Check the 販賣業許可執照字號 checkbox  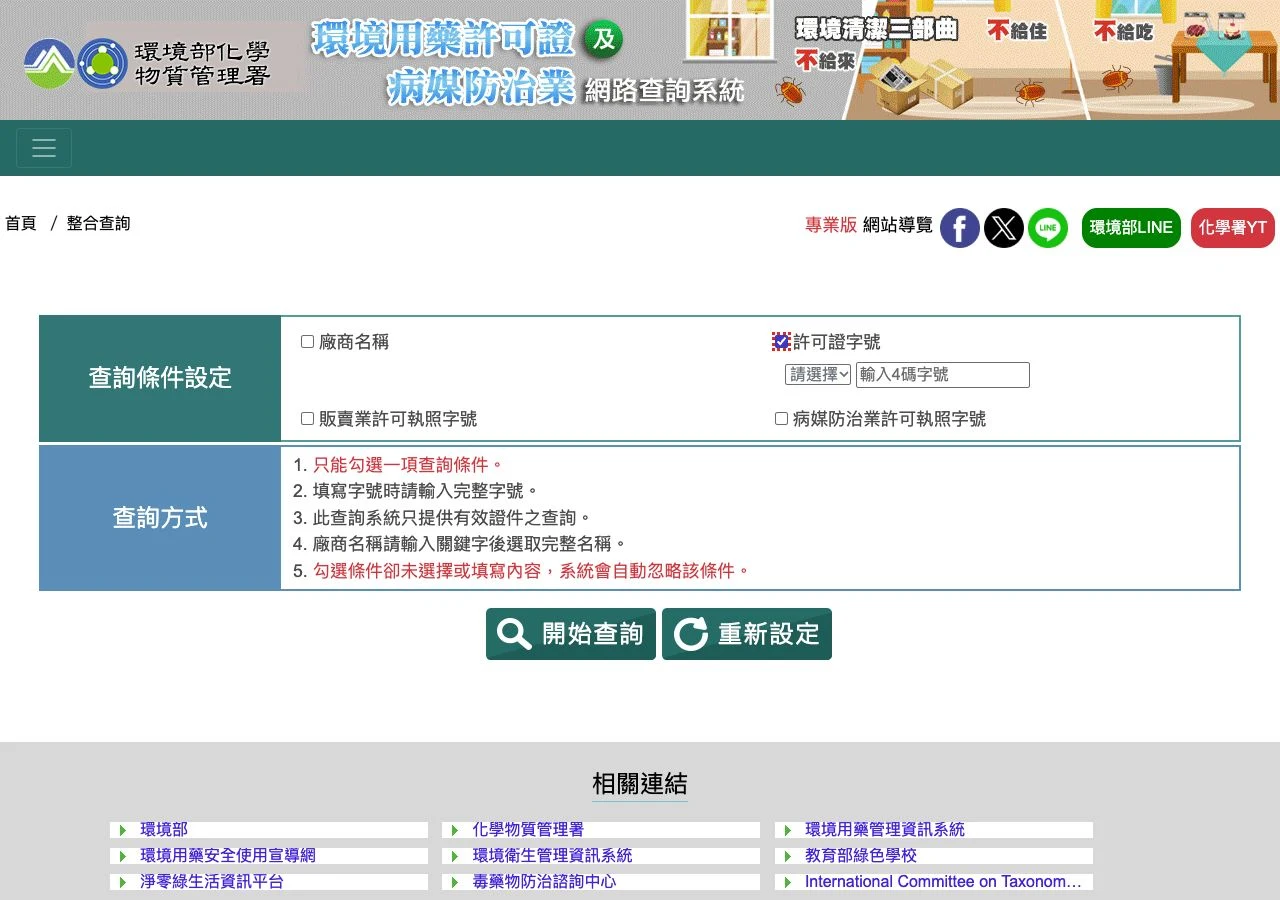tap(308, 419)
